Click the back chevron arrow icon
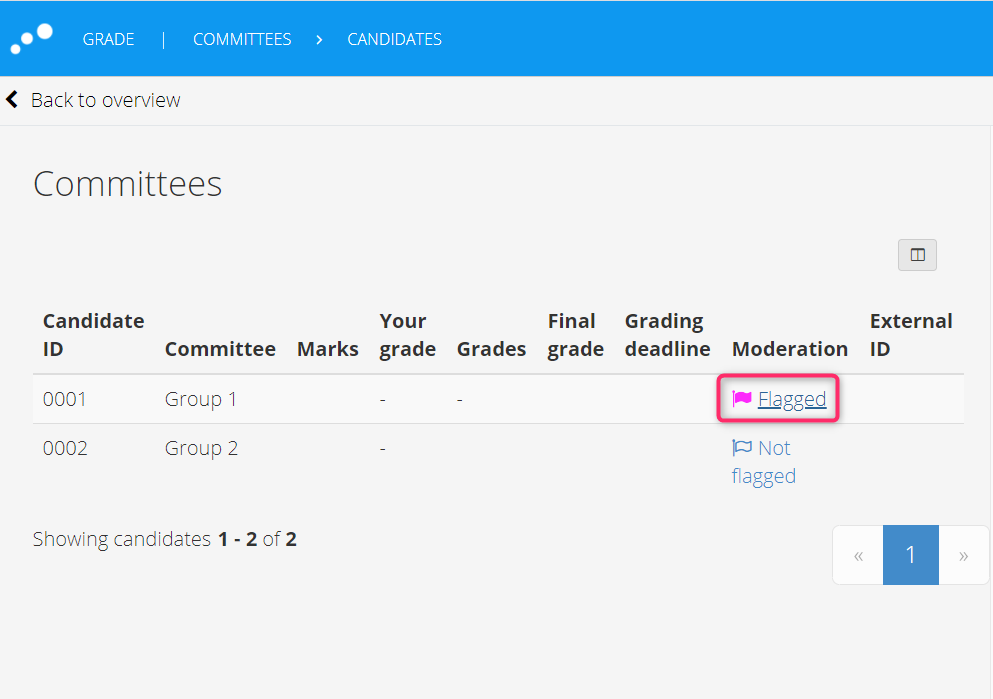Screen dimensions: 993x699 pos(12,99)
